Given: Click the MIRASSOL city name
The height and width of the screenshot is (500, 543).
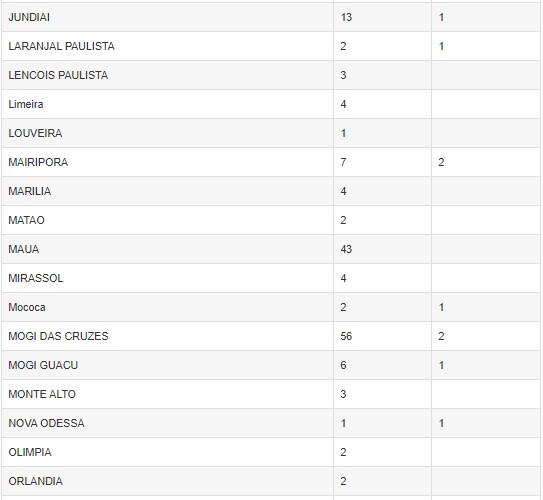Looking at the screenshot, I should (36, 278).
